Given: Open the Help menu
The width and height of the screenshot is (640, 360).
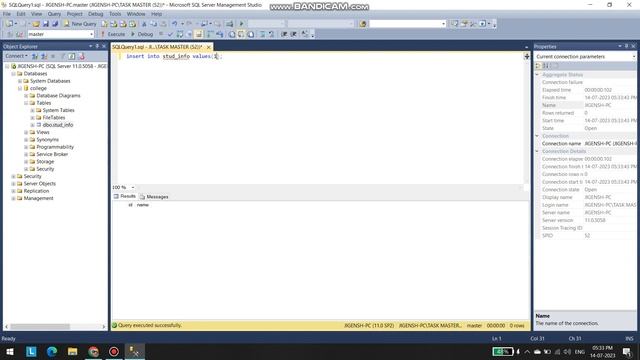Looking at the screenshot, I should (x=157, y=14).
